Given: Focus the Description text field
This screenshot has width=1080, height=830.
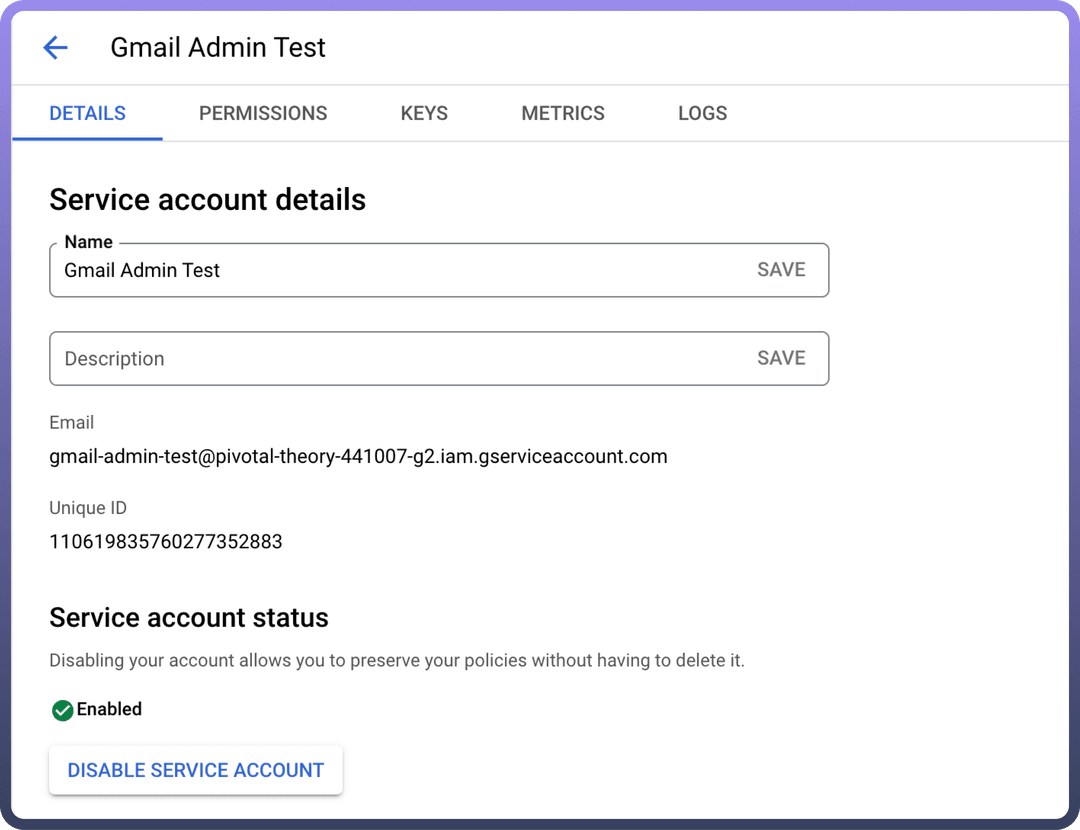Looking at the screenshot, I should tap(400, 359).
